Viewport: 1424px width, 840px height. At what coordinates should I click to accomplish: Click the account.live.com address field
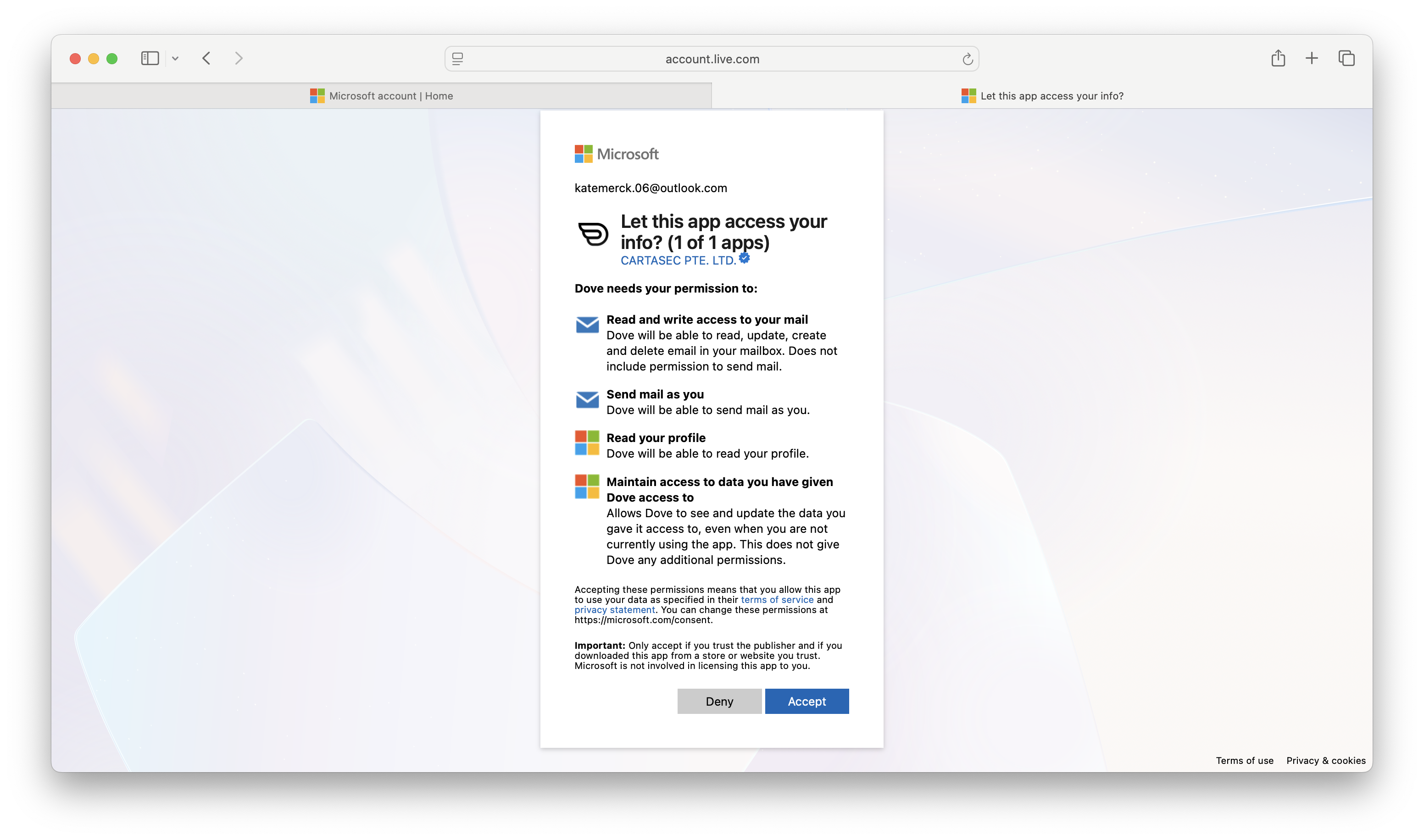[x=712, y=59]
